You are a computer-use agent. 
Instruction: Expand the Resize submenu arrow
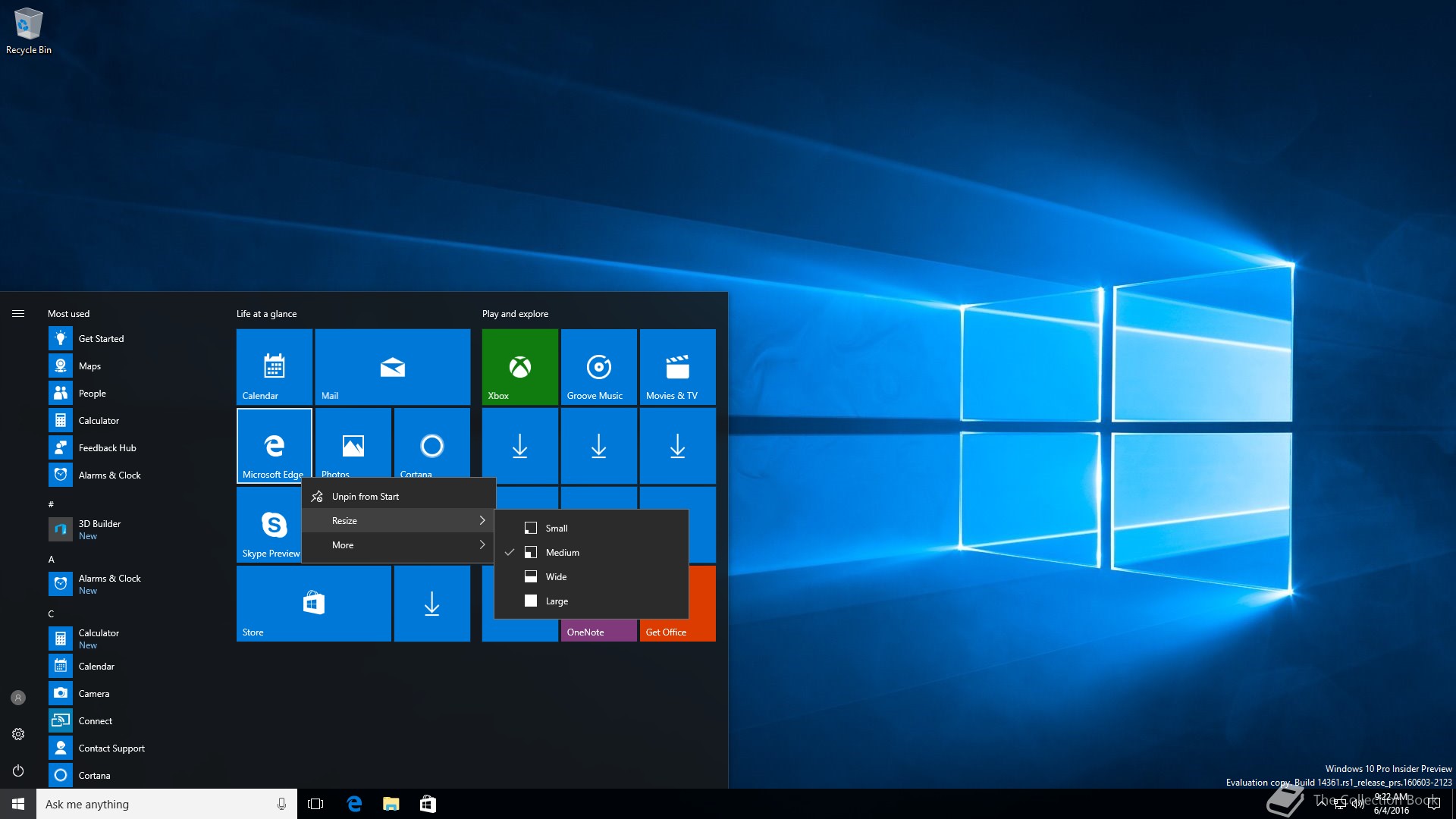tap(482, 520)
